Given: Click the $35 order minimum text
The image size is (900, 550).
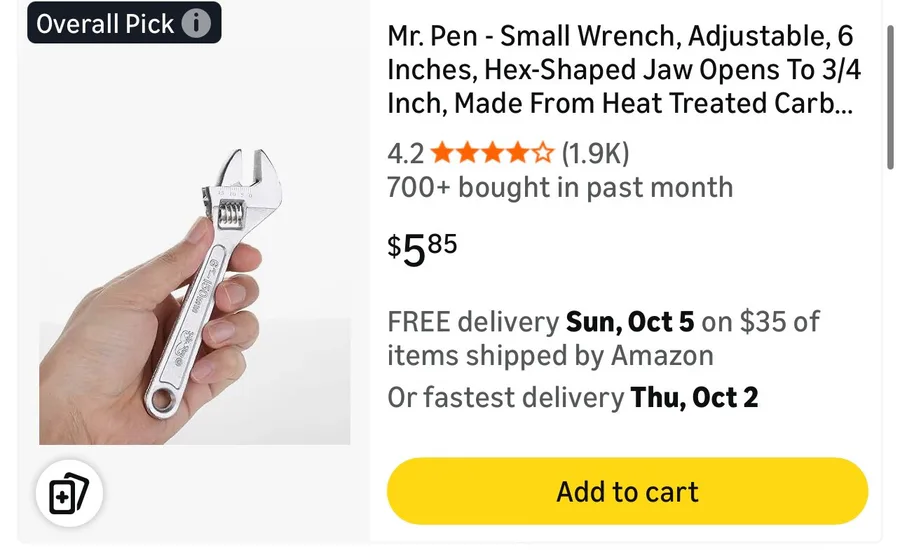Looking at the screenshot, I should [x=763, y=322].
